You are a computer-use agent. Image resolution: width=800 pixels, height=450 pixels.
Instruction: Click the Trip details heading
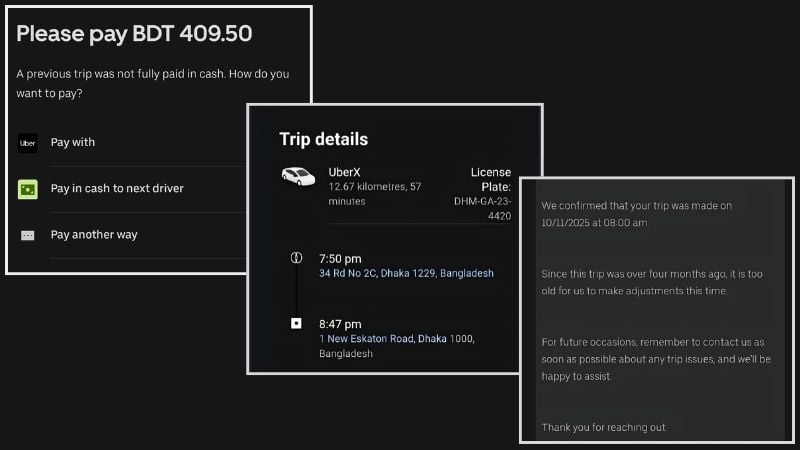tap(323, 139)
